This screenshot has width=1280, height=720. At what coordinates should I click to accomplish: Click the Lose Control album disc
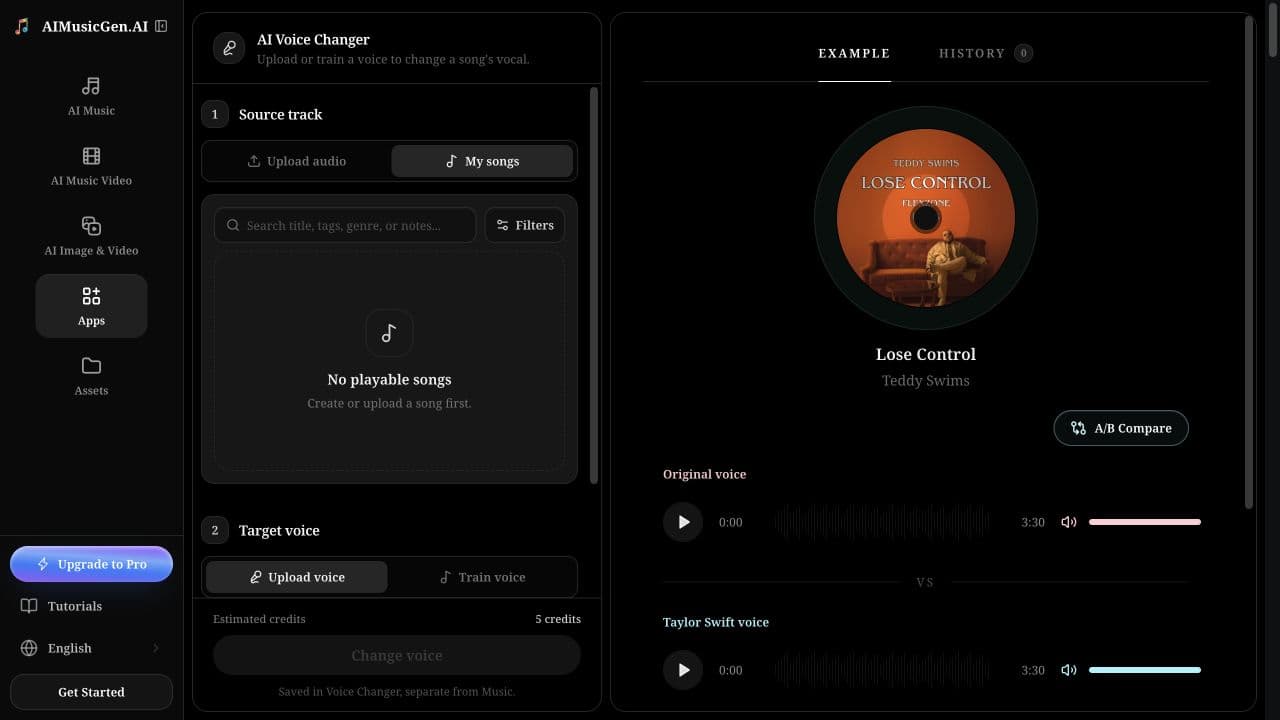(x=926, y=218)
